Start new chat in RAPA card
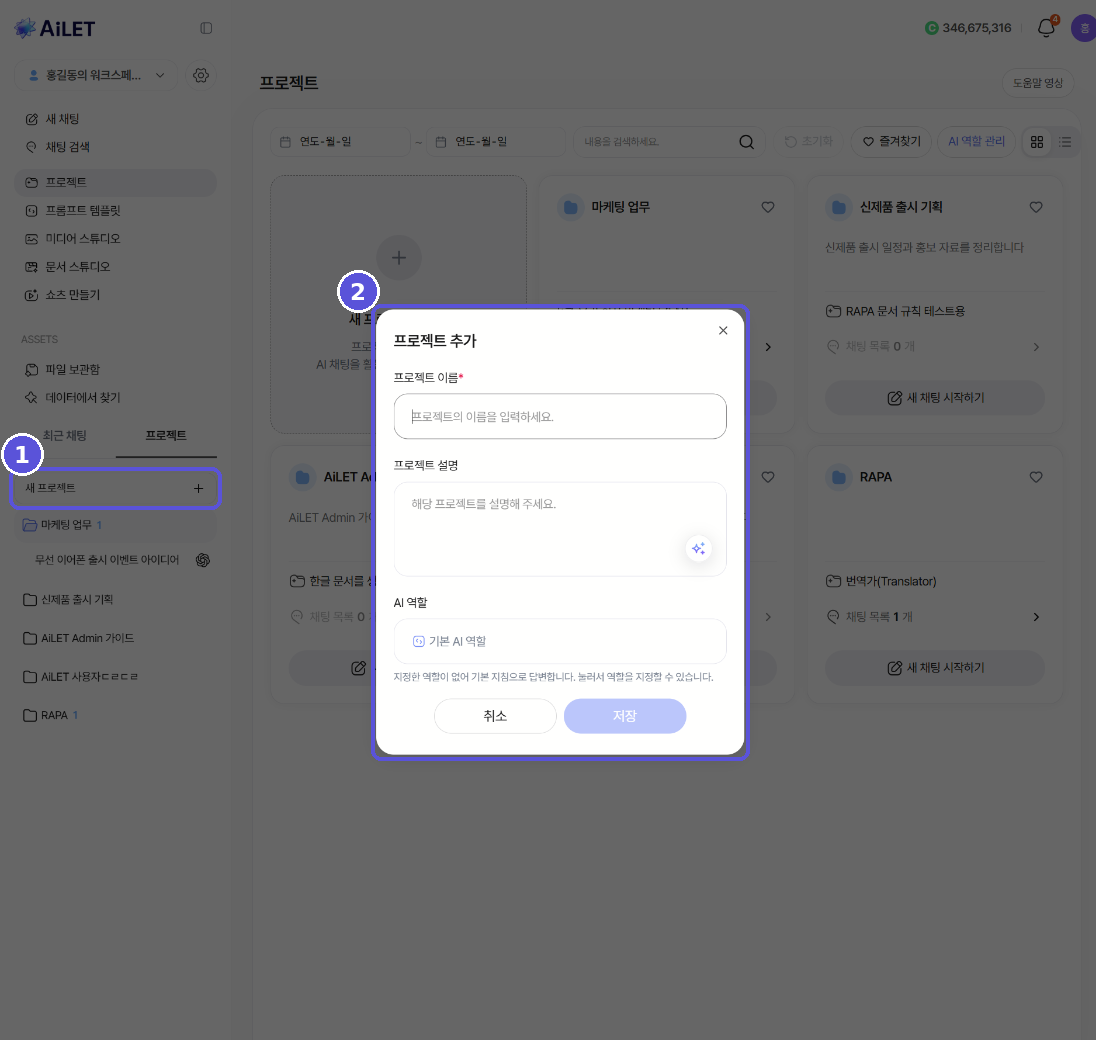The width and height of the screenshot is (1096, 1040). pos(935,667)
